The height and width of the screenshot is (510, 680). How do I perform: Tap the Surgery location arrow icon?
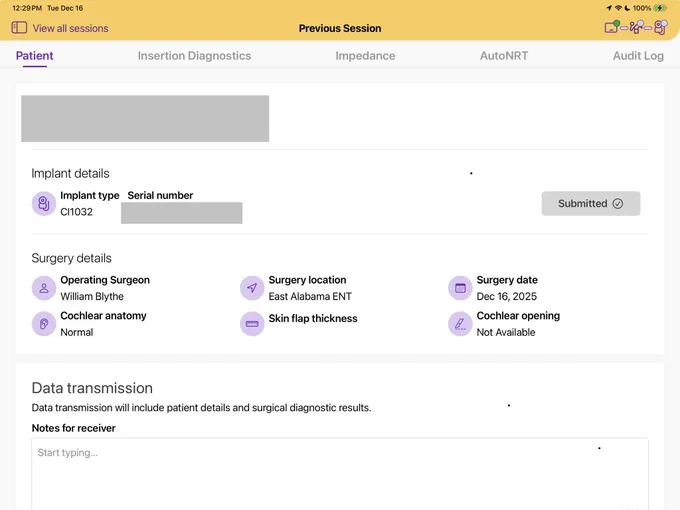tap(252, 288)
